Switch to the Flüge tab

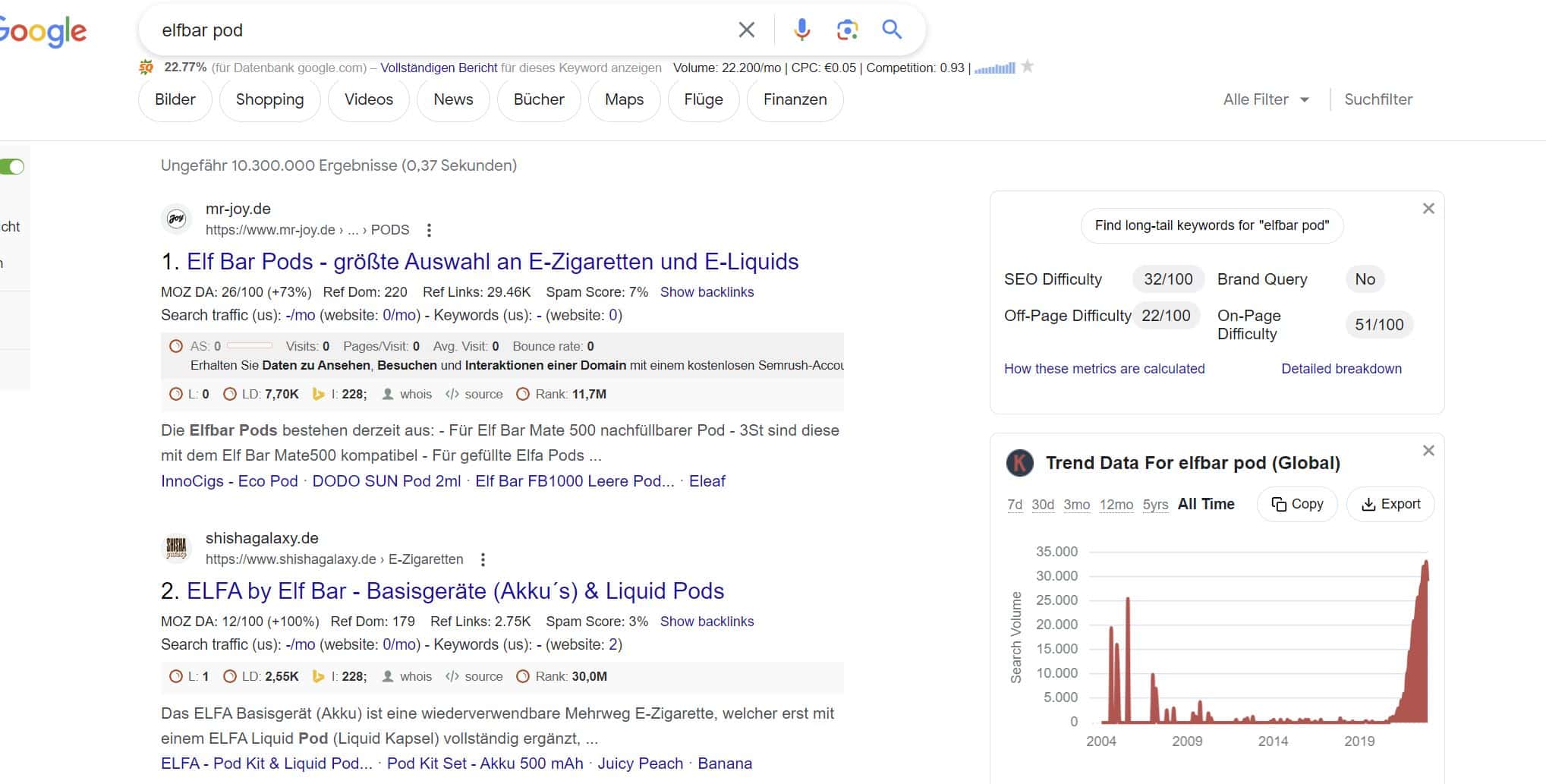[704, 99]
